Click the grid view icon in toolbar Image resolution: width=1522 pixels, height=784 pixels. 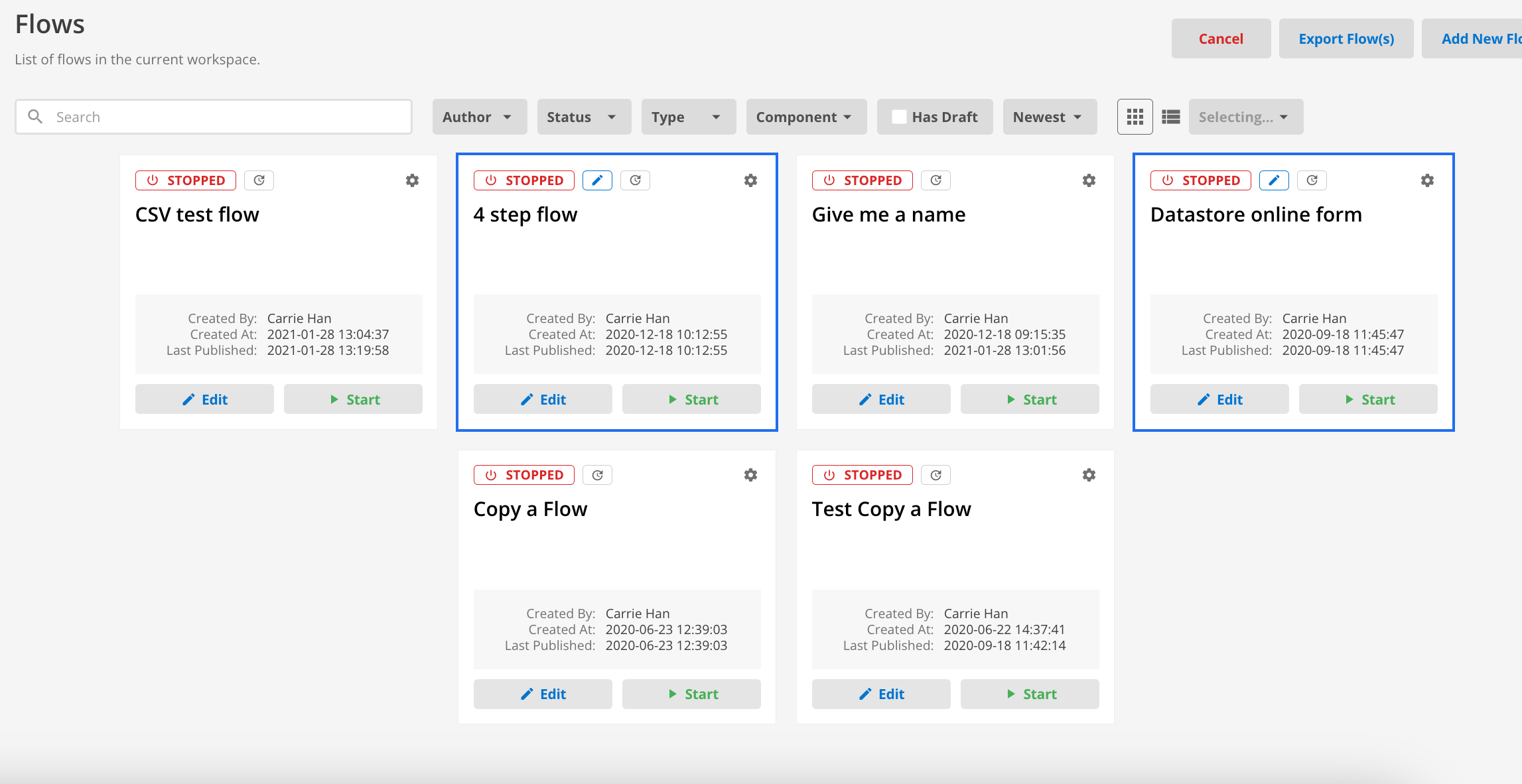coord(1135,116)
